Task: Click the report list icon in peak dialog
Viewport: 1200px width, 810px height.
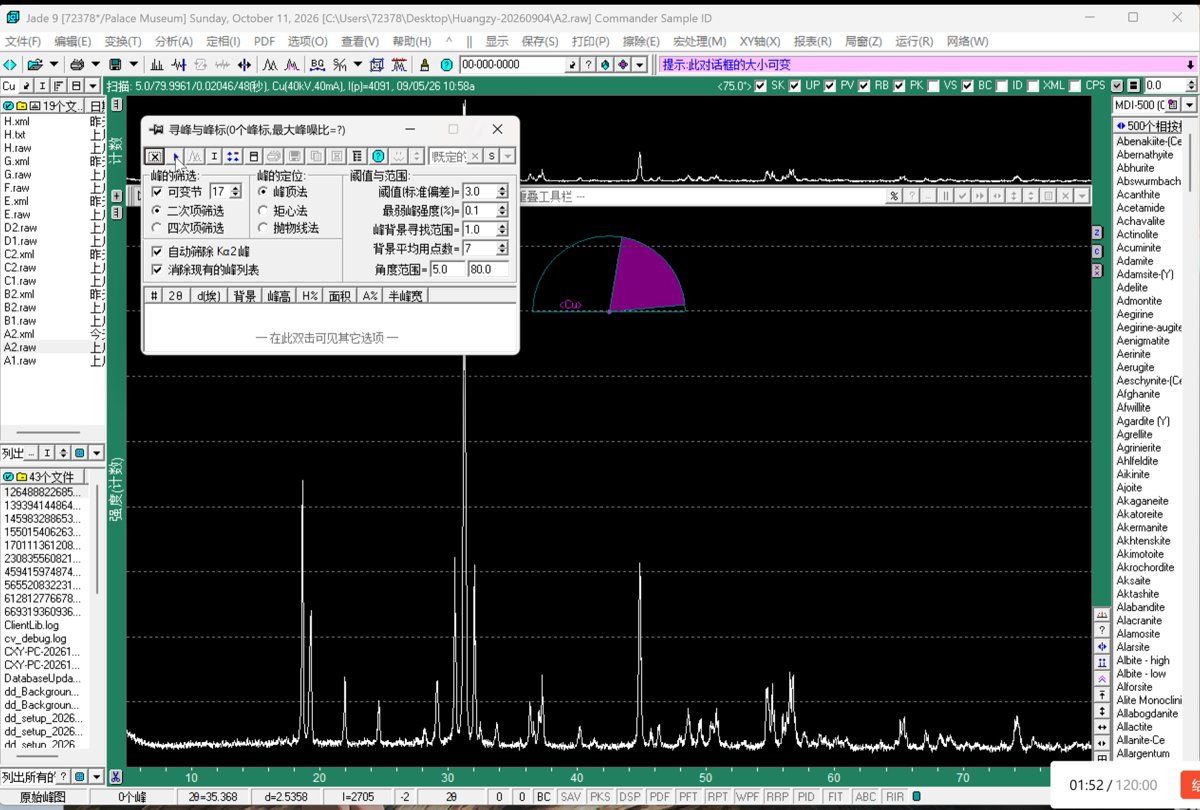Action: (x=357, y=156)
